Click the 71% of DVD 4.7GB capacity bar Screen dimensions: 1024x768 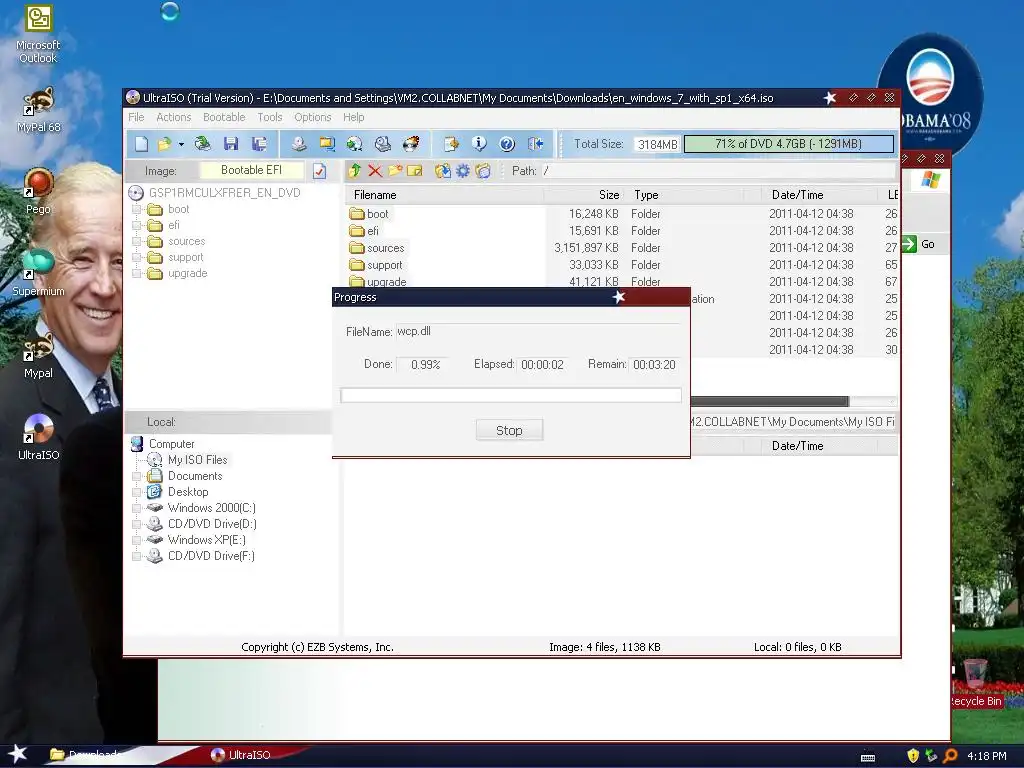789,144
